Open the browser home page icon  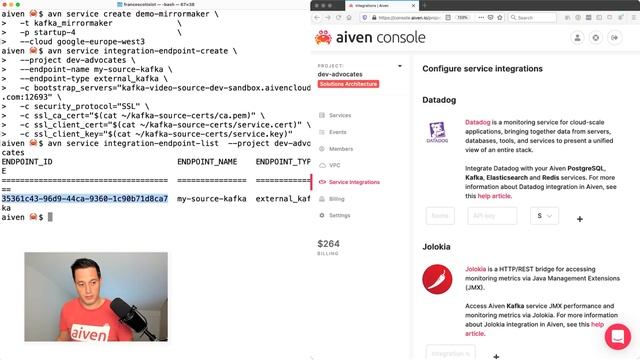(349, 18)
